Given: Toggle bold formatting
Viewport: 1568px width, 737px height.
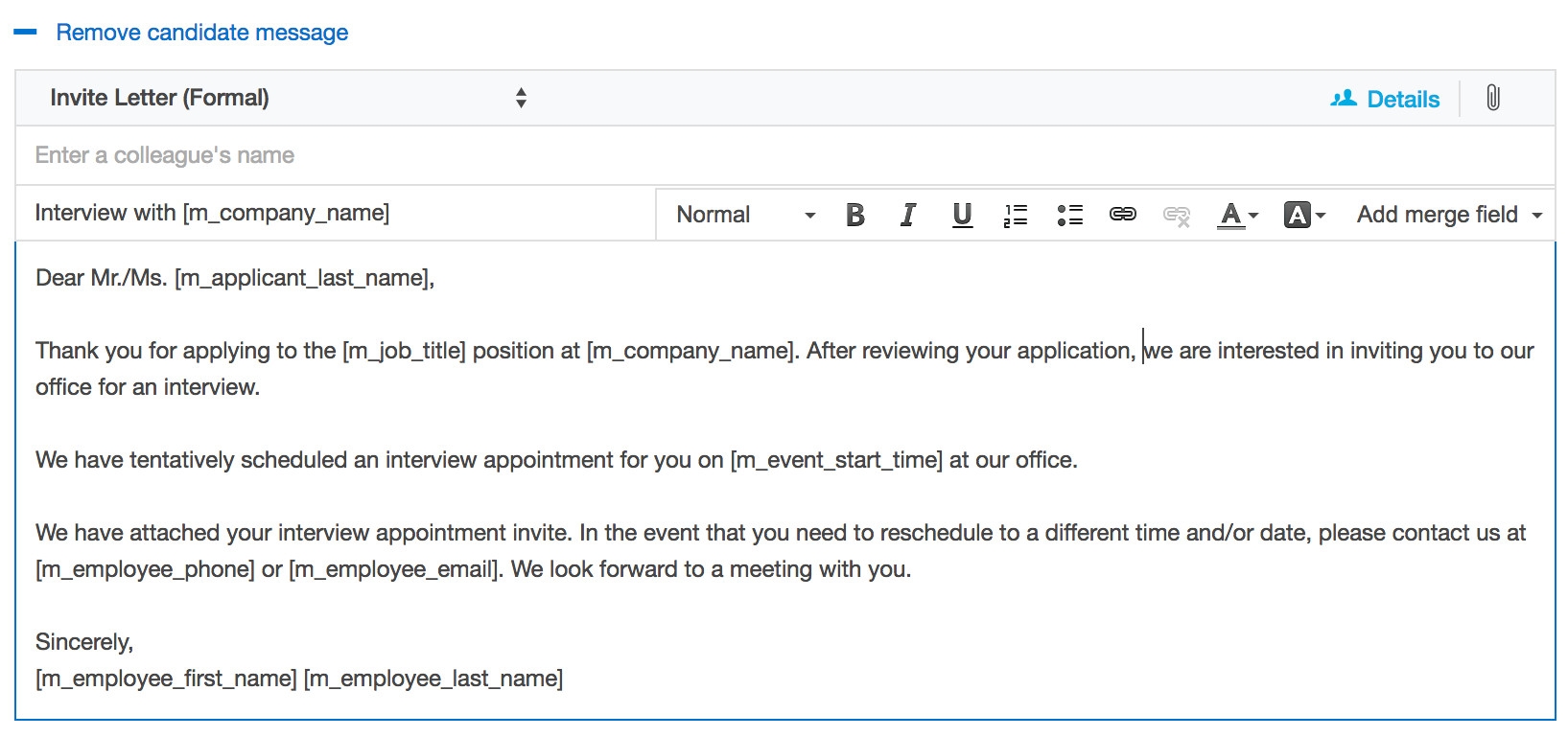Looking at the screenshot, I should coord(855,215).
